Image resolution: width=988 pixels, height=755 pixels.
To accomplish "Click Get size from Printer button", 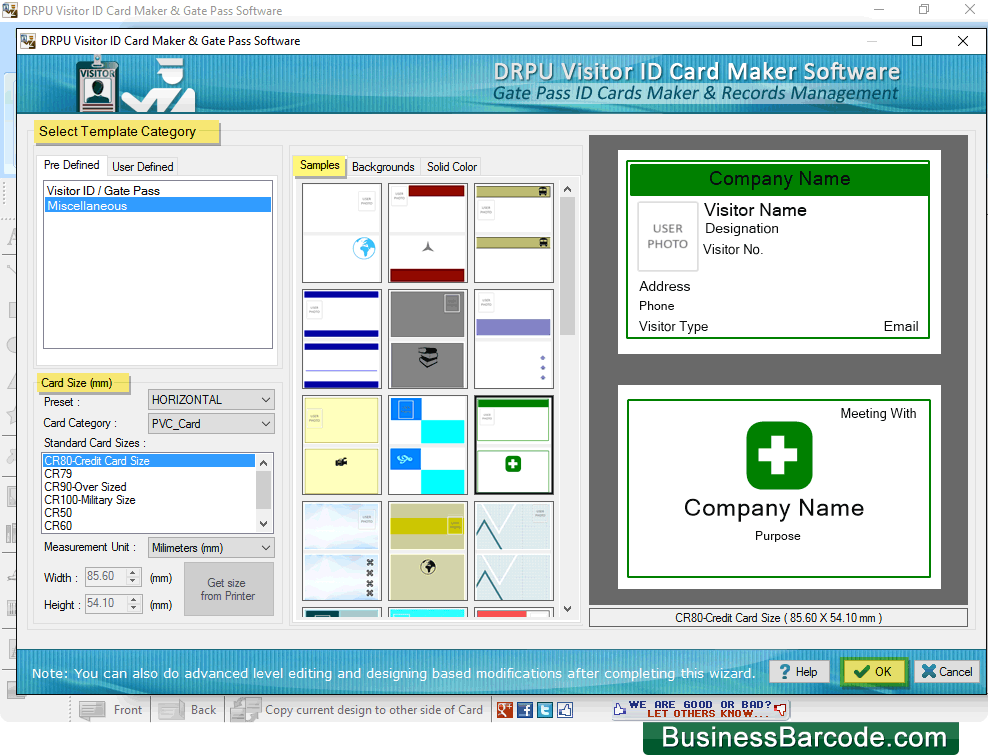I will (x=228, y=589).
